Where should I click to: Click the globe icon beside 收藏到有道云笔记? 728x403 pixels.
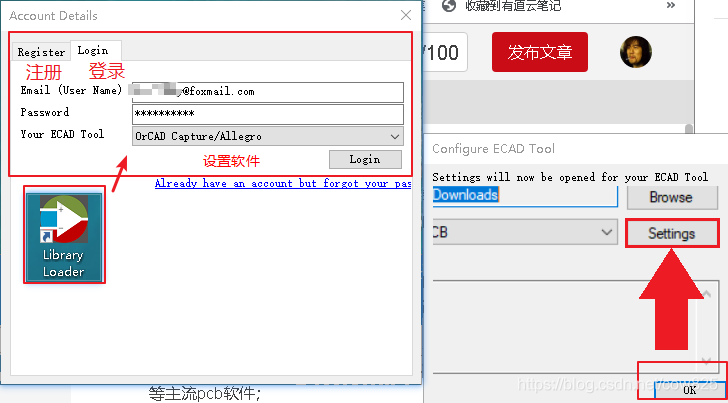pyautogui.click(x=448, y=6)
